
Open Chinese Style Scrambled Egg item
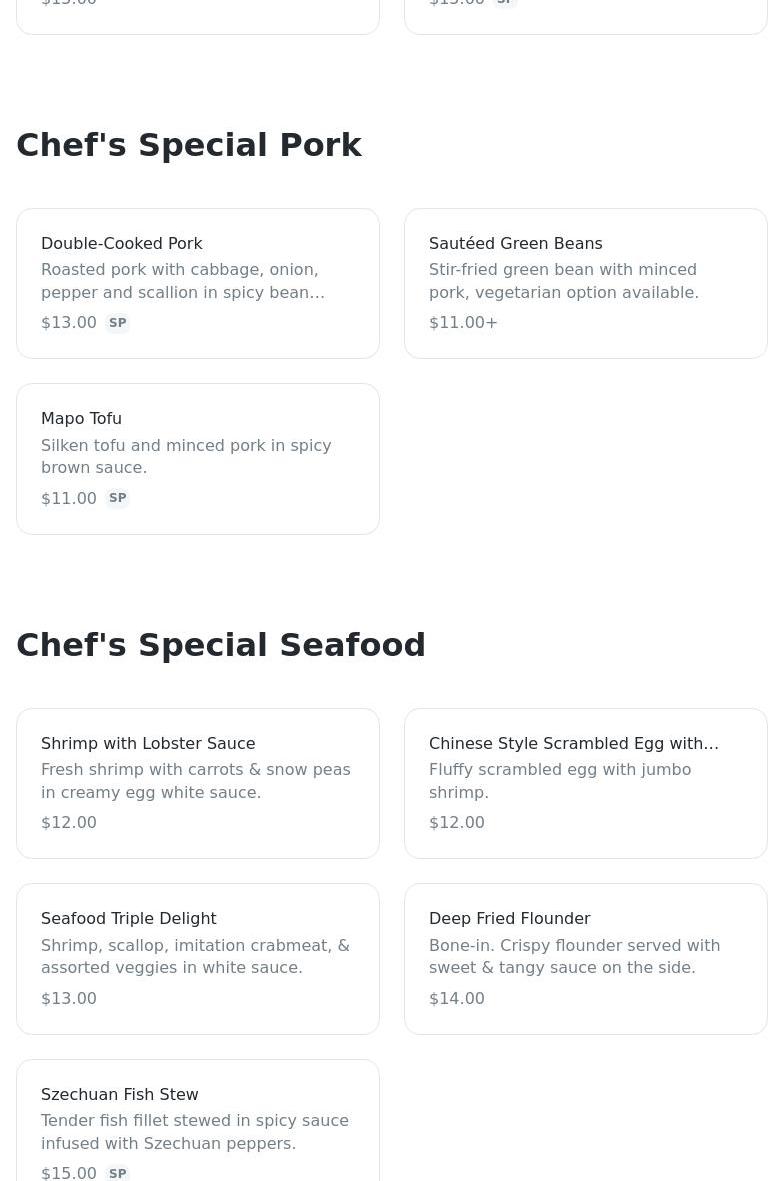coord(585,783)
